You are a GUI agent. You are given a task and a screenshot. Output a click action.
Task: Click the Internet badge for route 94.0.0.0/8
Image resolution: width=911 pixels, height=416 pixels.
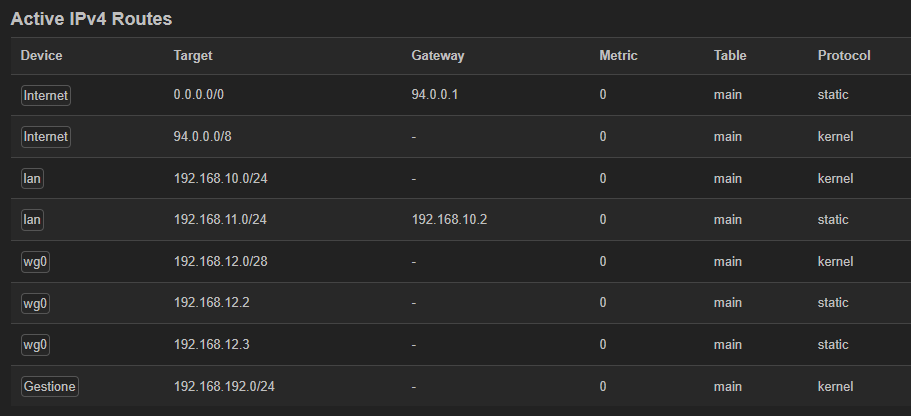[46, 136]
